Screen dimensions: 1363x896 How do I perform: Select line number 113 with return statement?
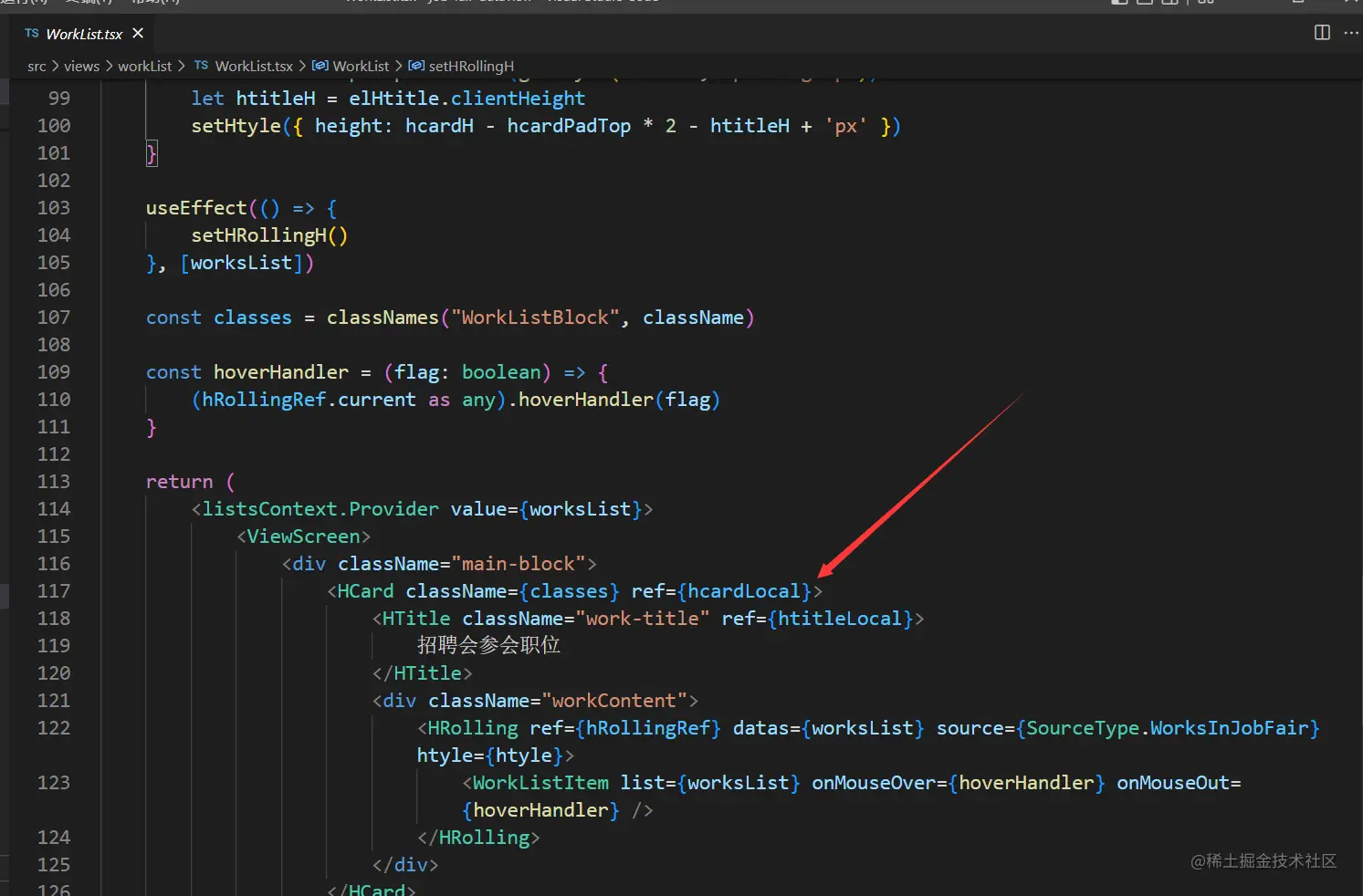pyautogui.click(x=54, y=482)
